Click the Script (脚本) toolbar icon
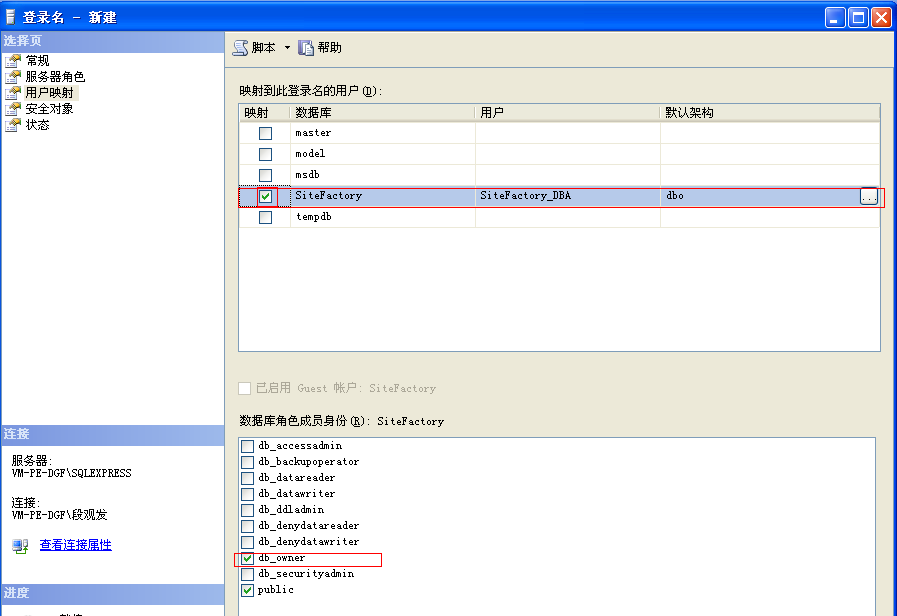This screenshot has height=616, width=897. click(x=240, y=48)
